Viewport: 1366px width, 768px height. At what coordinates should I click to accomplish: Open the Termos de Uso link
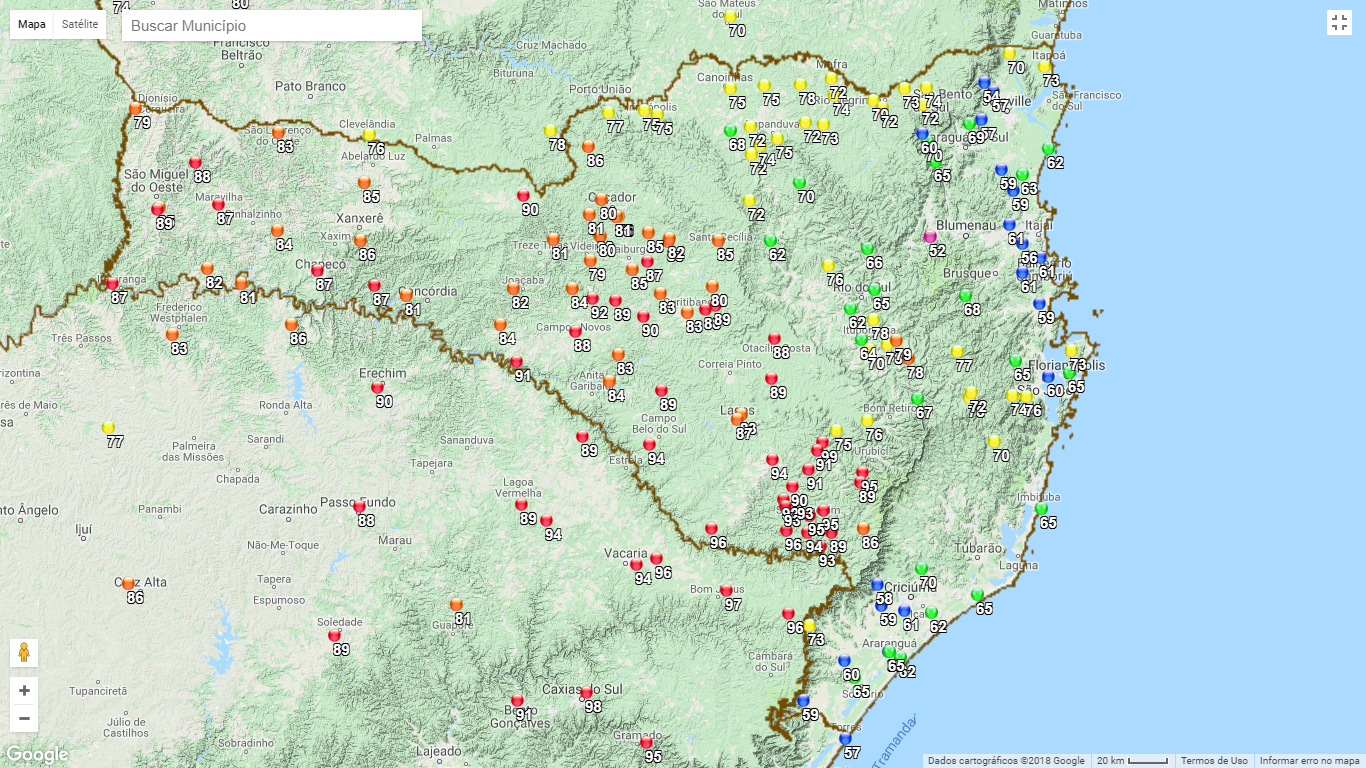pyautogui.click(x=1213, y=761)
